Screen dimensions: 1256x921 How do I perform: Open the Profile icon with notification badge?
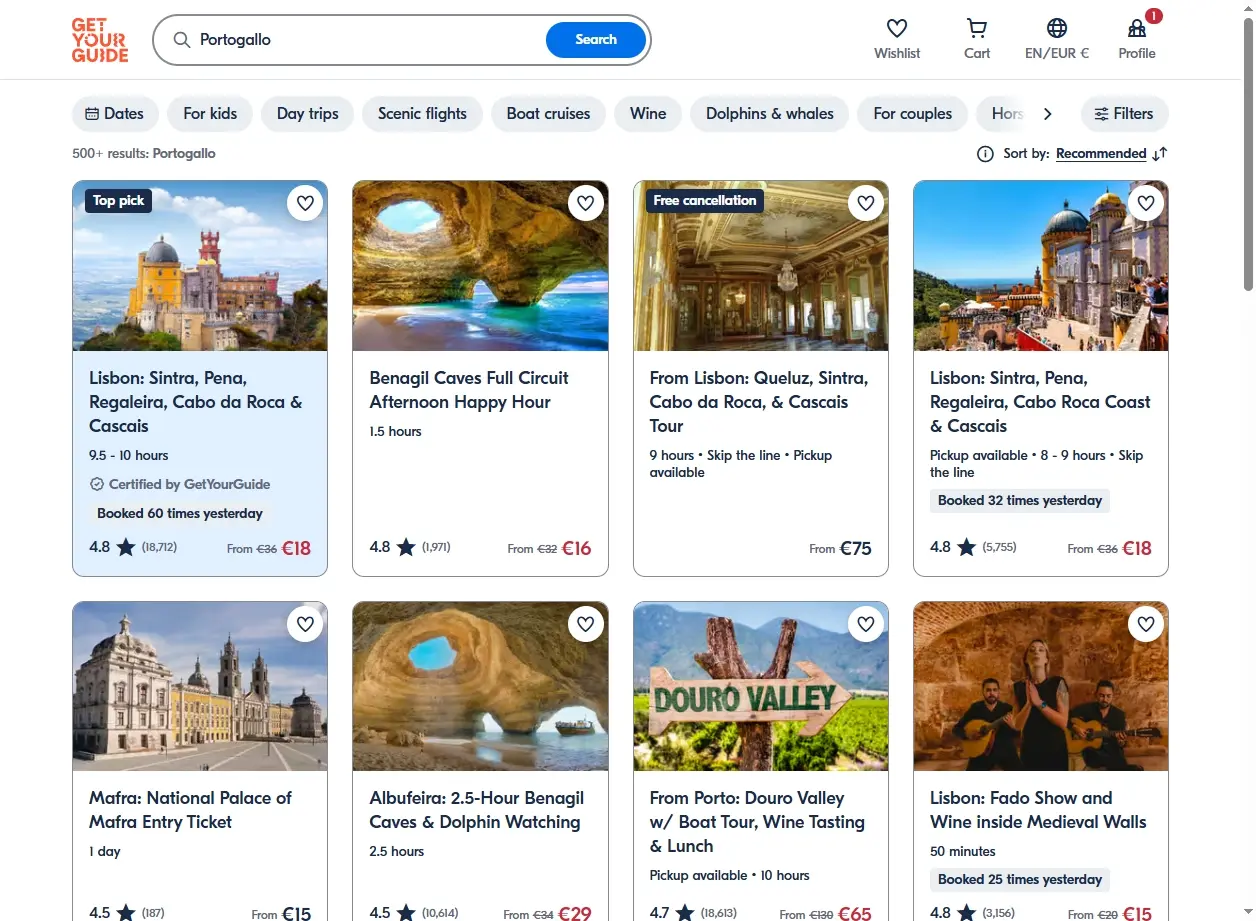1137,28
